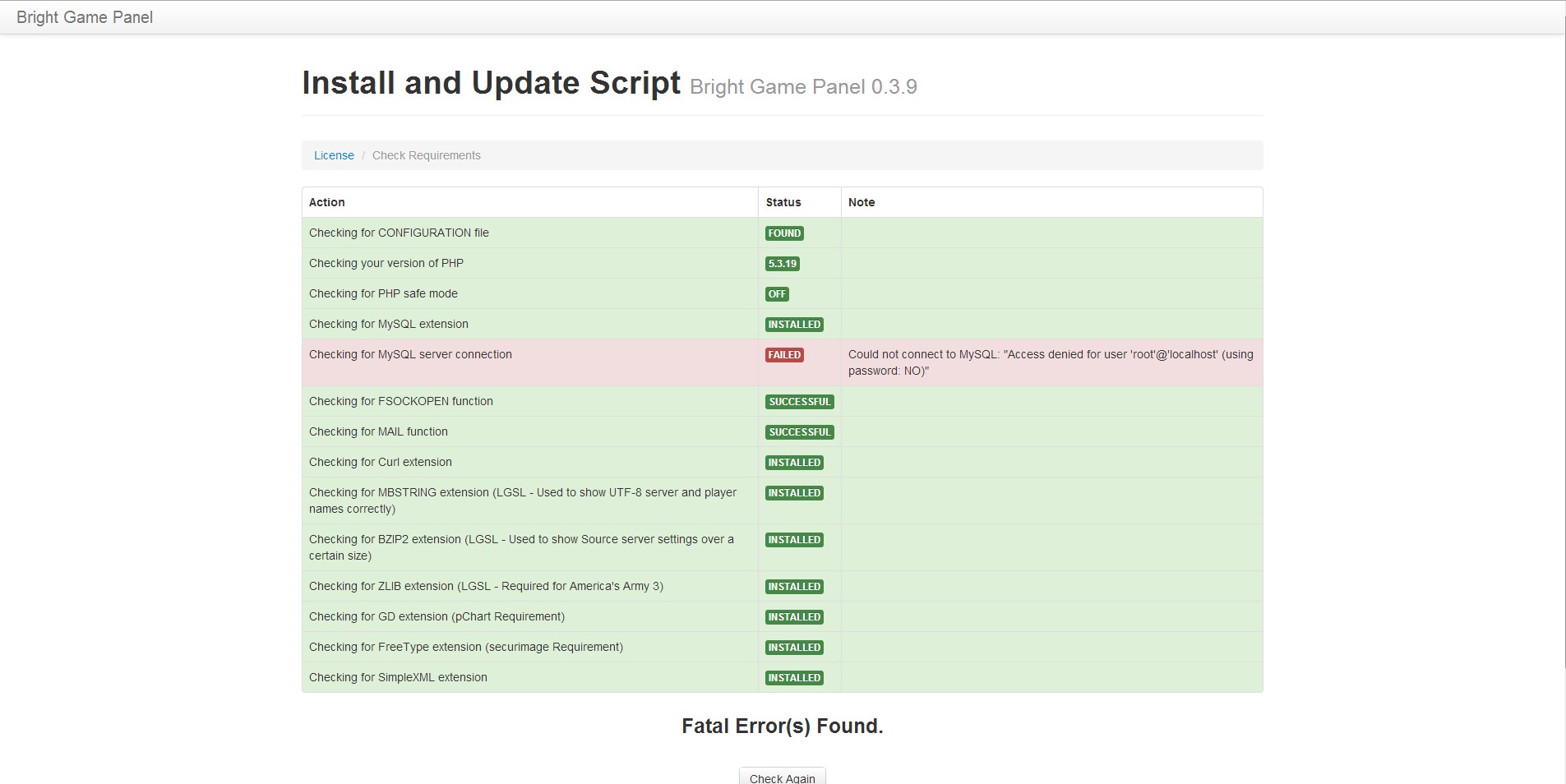Image resolution: width=1566 pixels, height=784 pixels.
Task: Click 'Checking for SimpleXML extension' text
Action: coord(398,677)
